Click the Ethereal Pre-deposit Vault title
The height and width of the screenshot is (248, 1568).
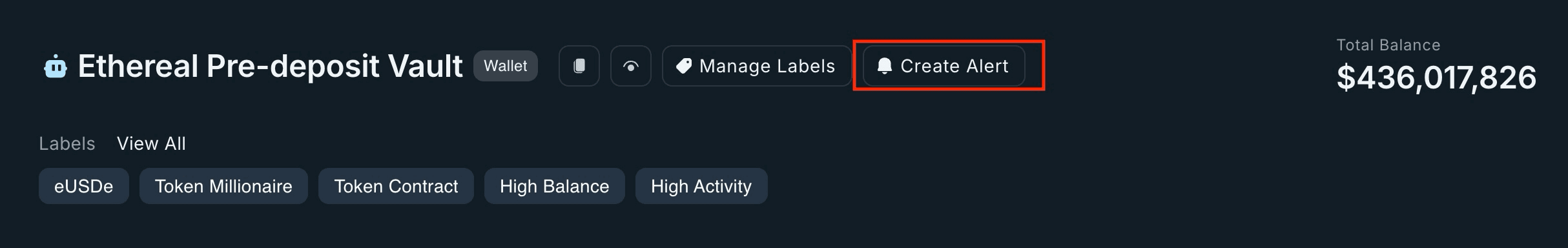tap(270, 67)
